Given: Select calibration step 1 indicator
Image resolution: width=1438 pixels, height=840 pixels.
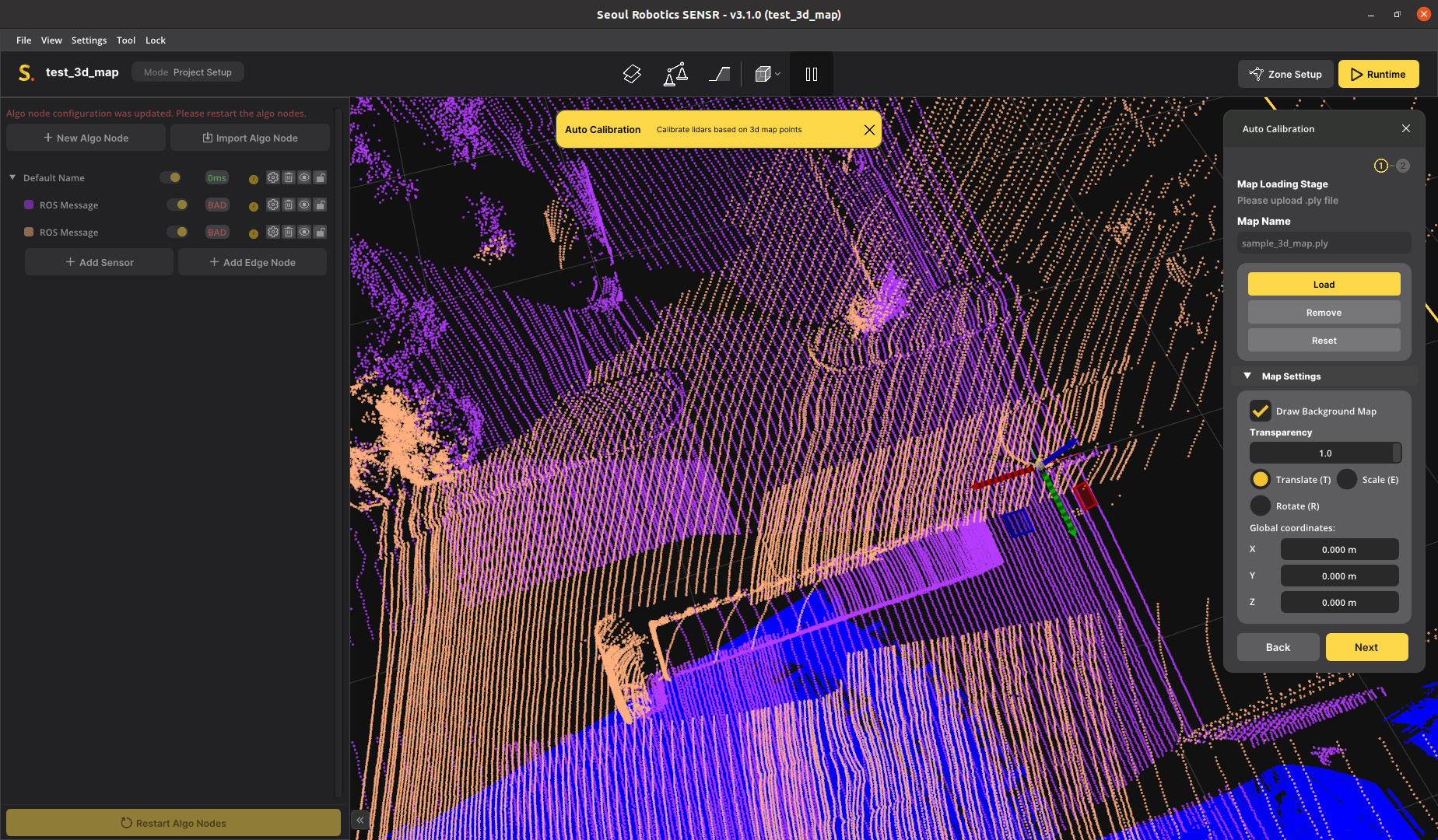Looking at the screenshot, I should pyautogui.click(x=1380, y=166).
